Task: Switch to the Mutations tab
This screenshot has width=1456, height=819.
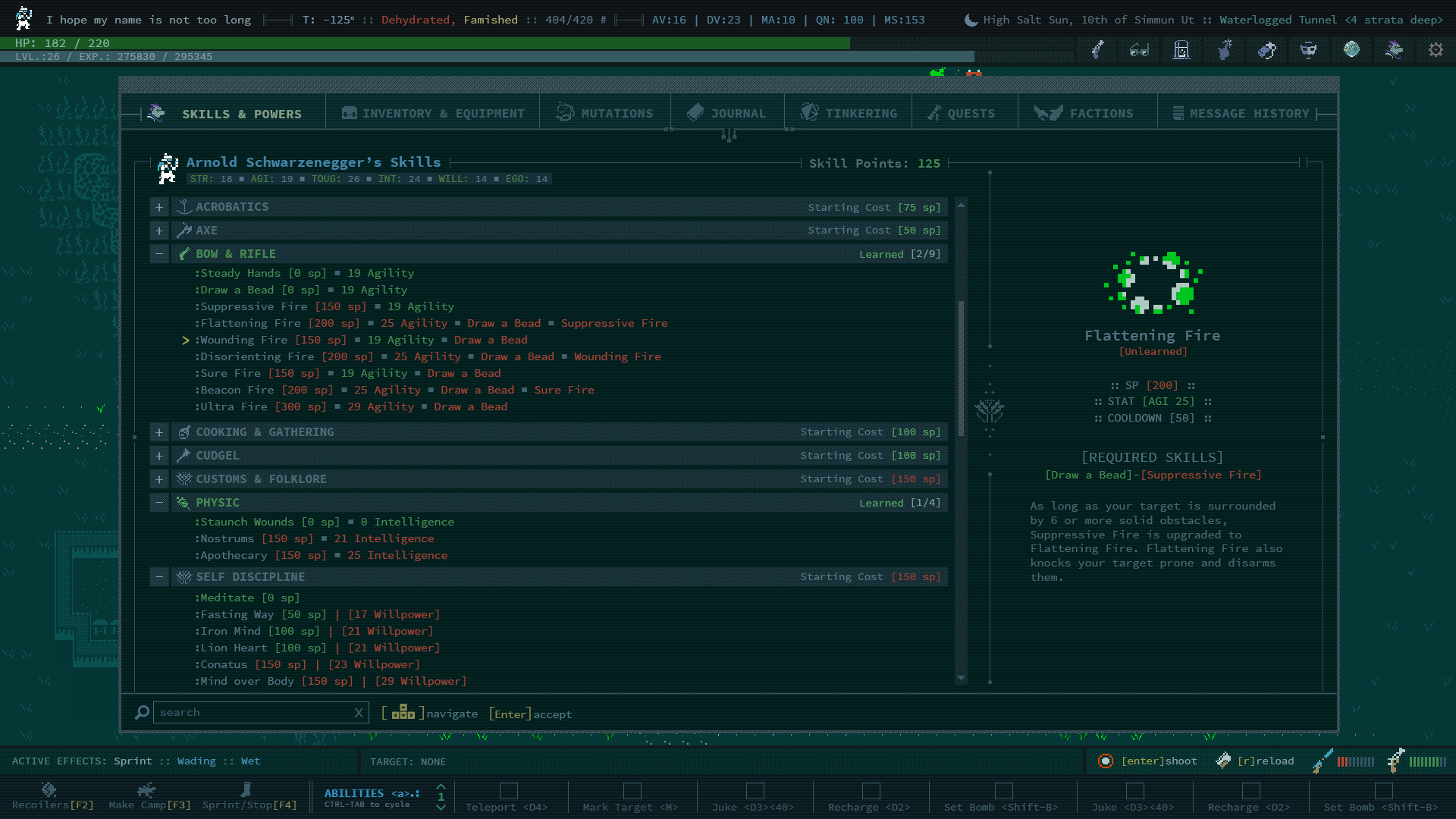Action: click(605, 113)
